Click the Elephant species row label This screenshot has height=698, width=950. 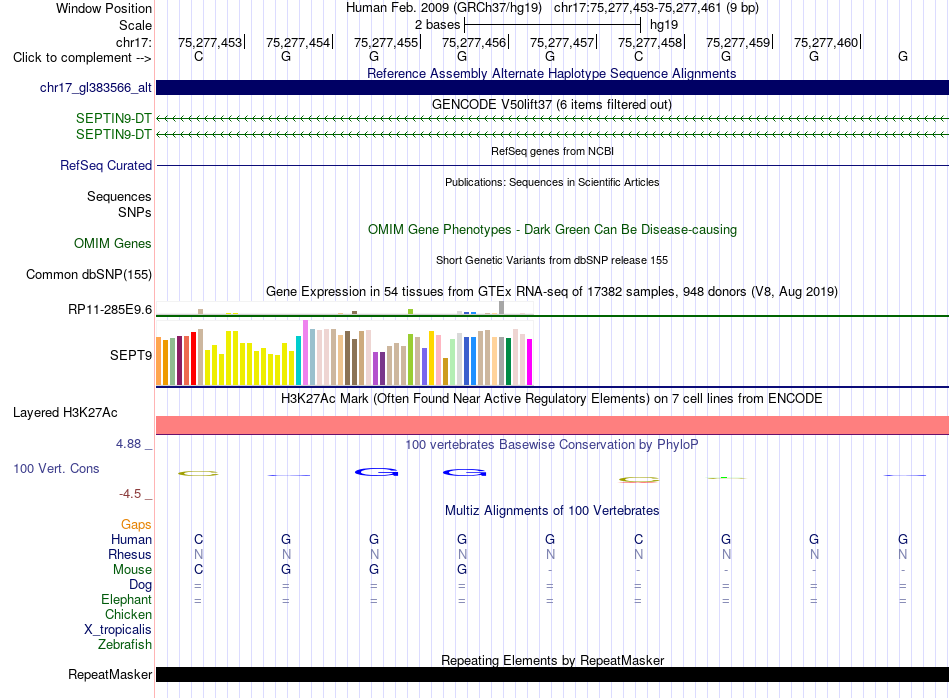pyautogui.click(x=126, y=600)
